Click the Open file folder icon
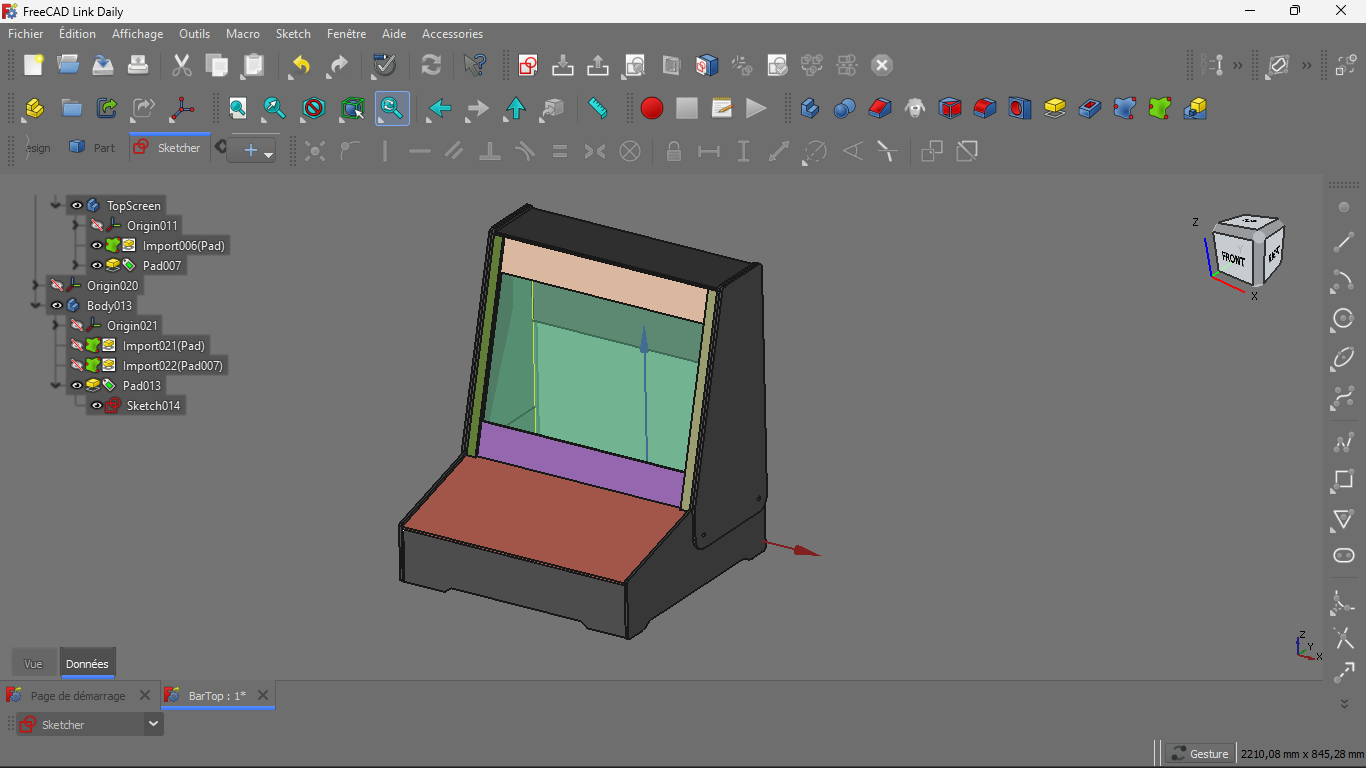The image size is (1366, 768). click(68, 66)
